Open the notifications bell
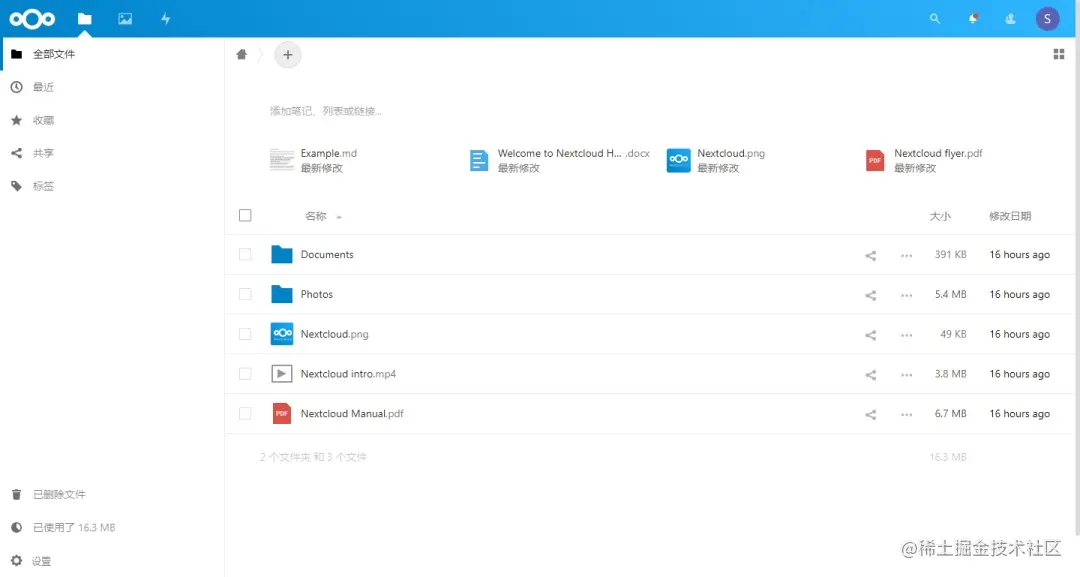The image size is (1080, 577). [973, 19]
